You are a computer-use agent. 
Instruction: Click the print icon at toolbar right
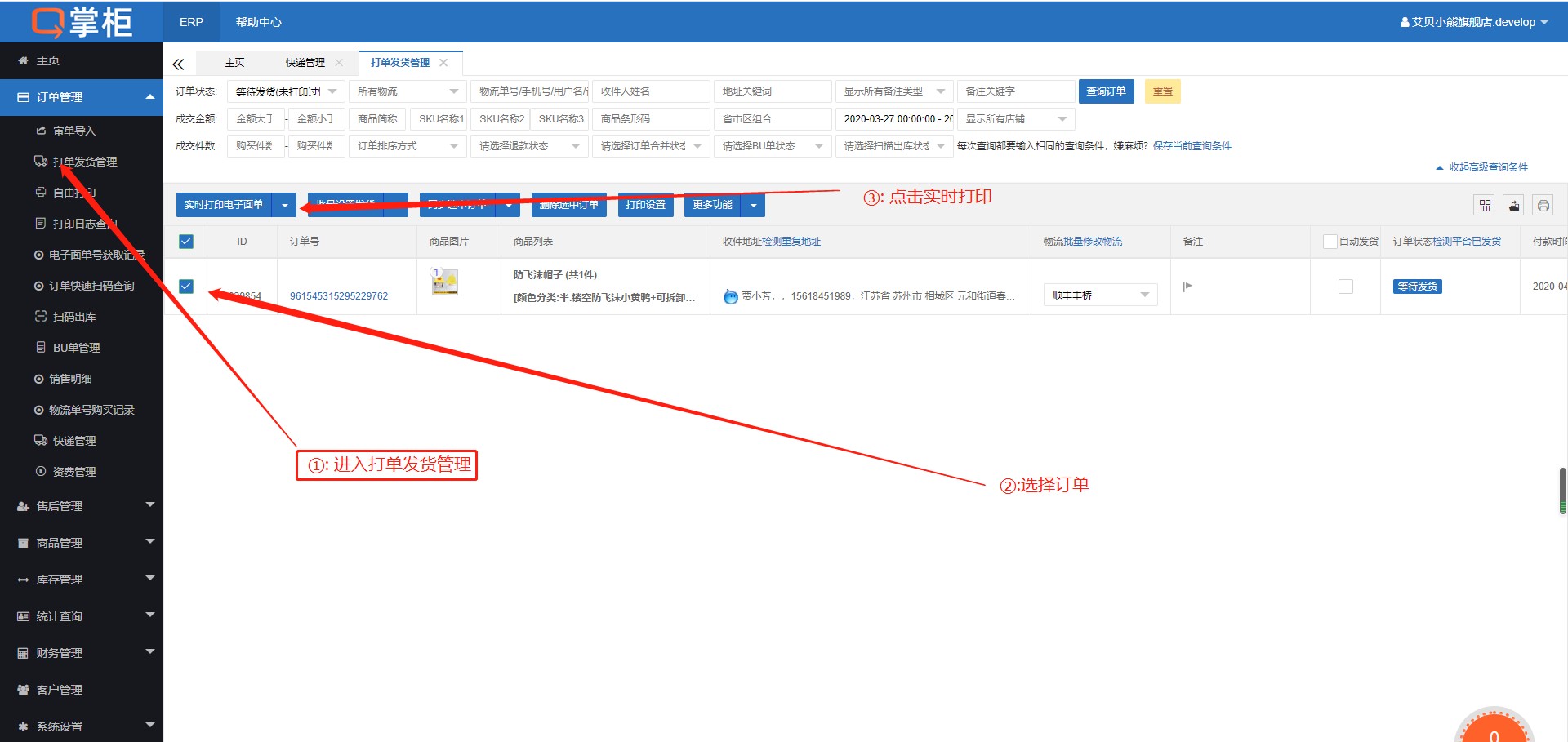[x=1543, y=206]
